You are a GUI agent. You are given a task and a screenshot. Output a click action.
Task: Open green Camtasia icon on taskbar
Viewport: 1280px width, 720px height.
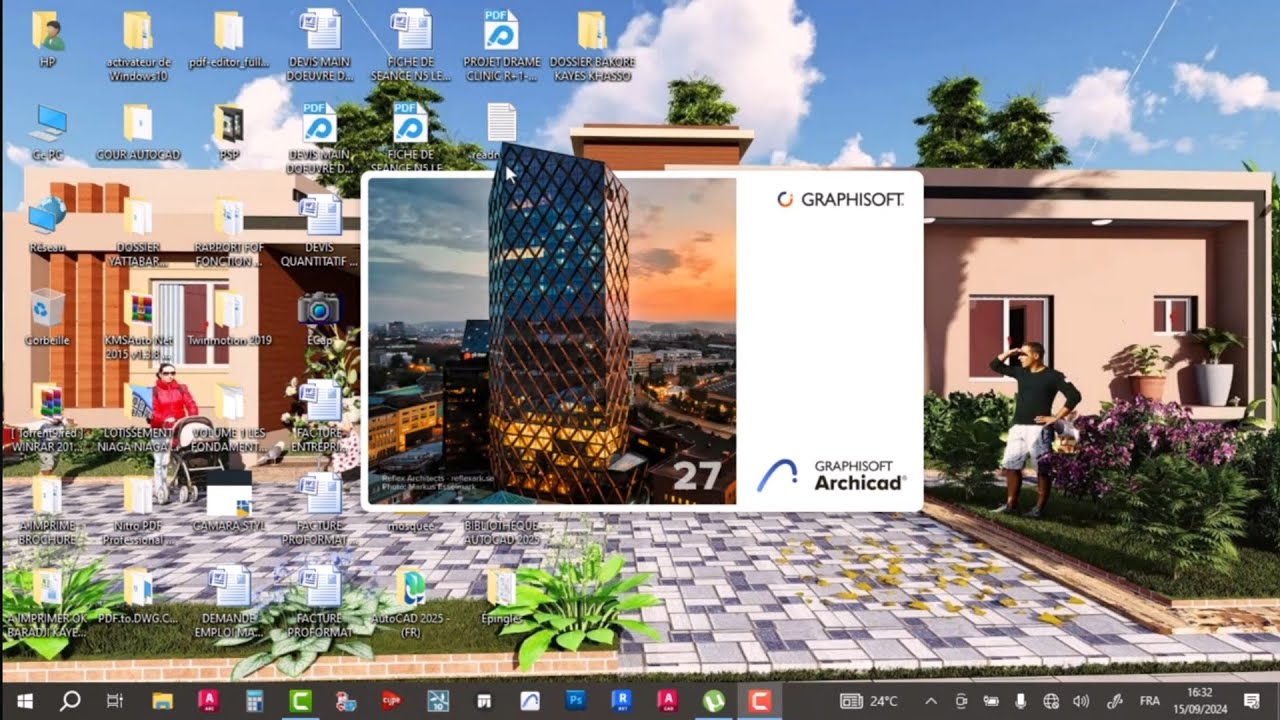pos(300,700)
